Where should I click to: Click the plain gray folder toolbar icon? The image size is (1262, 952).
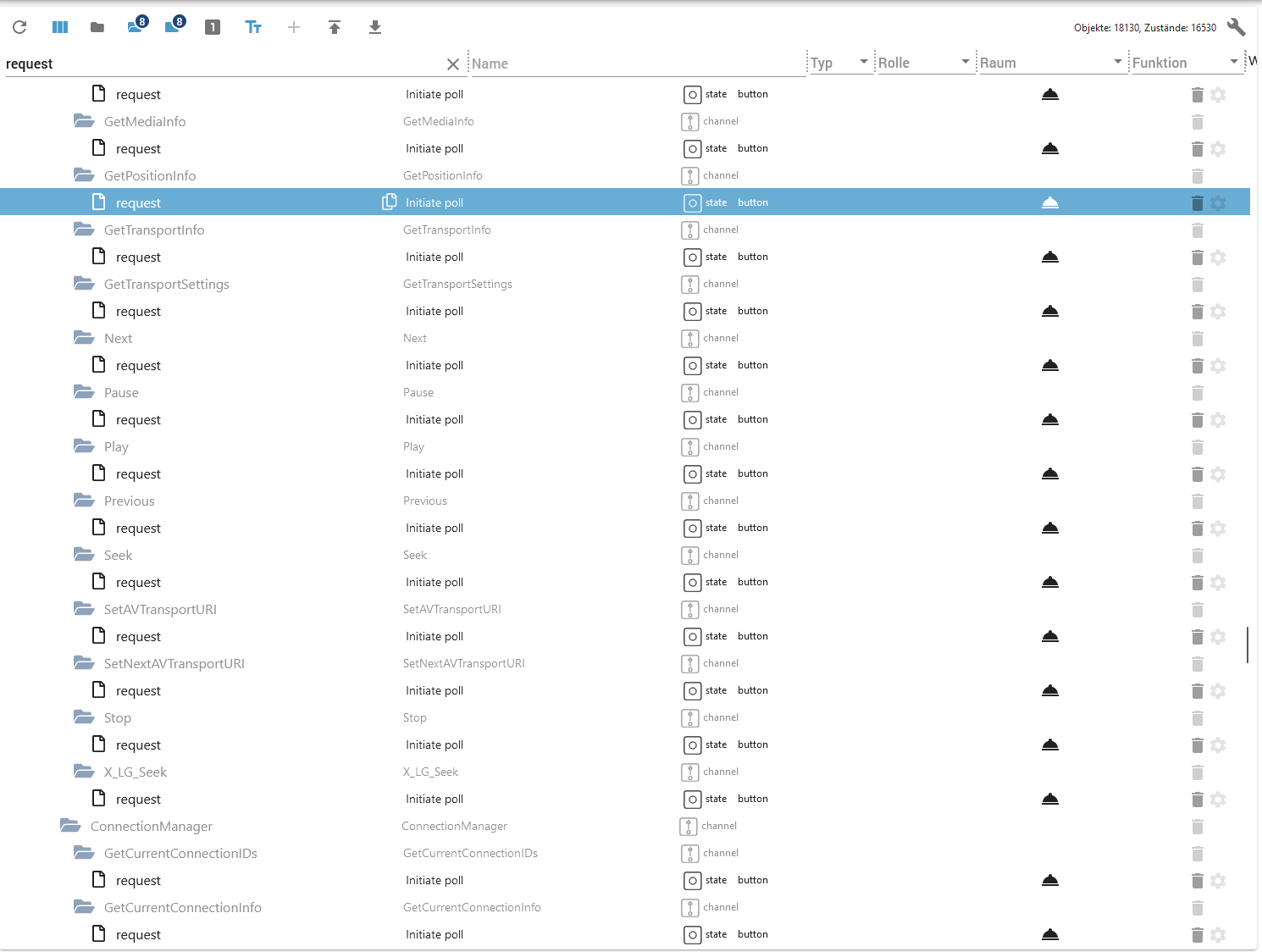(x=97, y=27)
